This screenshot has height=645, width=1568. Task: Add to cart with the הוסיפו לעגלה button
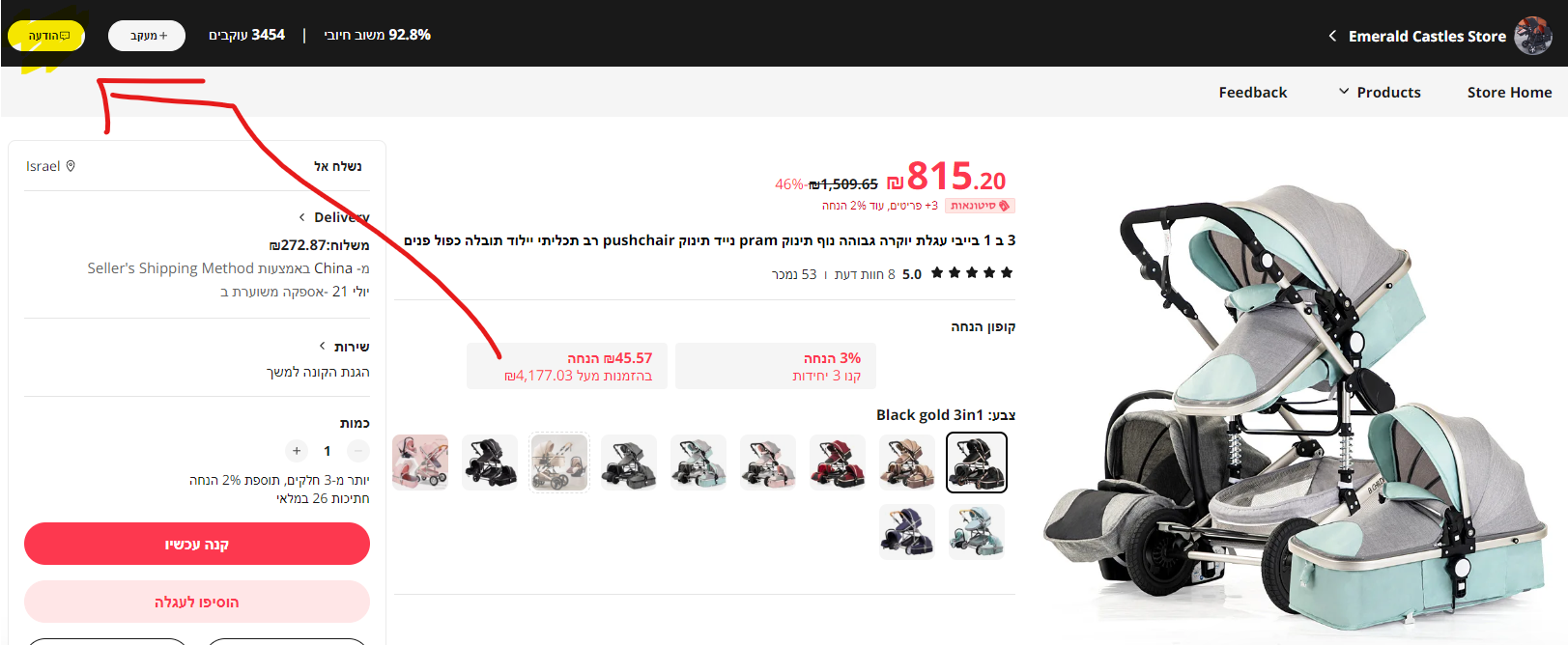[197, 602]
